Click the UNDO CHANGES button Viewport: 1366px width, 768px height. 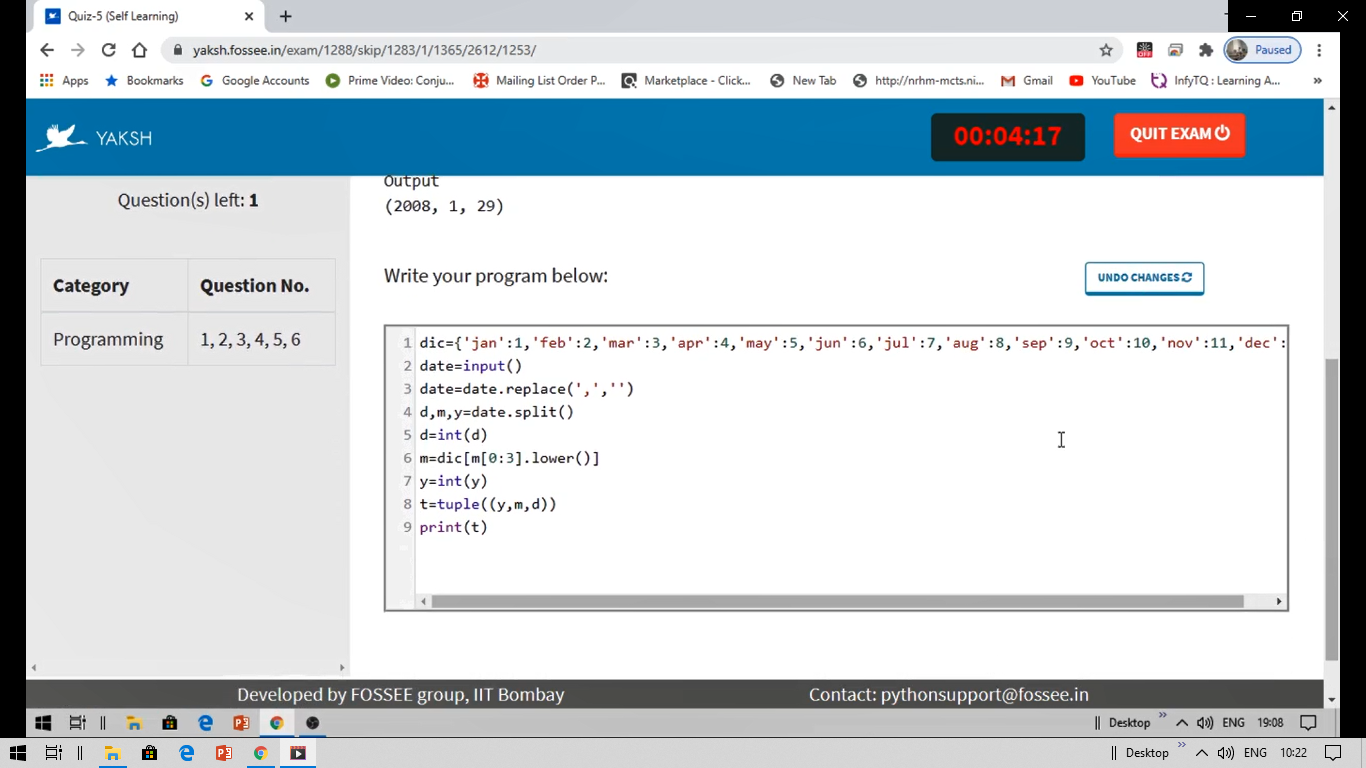click(x=1144, y=278)
